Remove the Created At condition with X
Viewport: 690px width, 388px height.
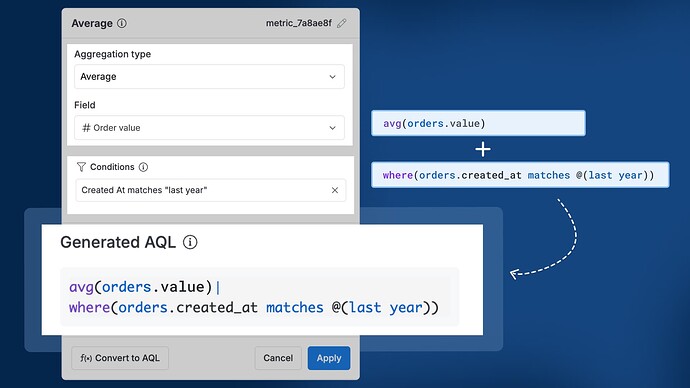click(335, 190)
